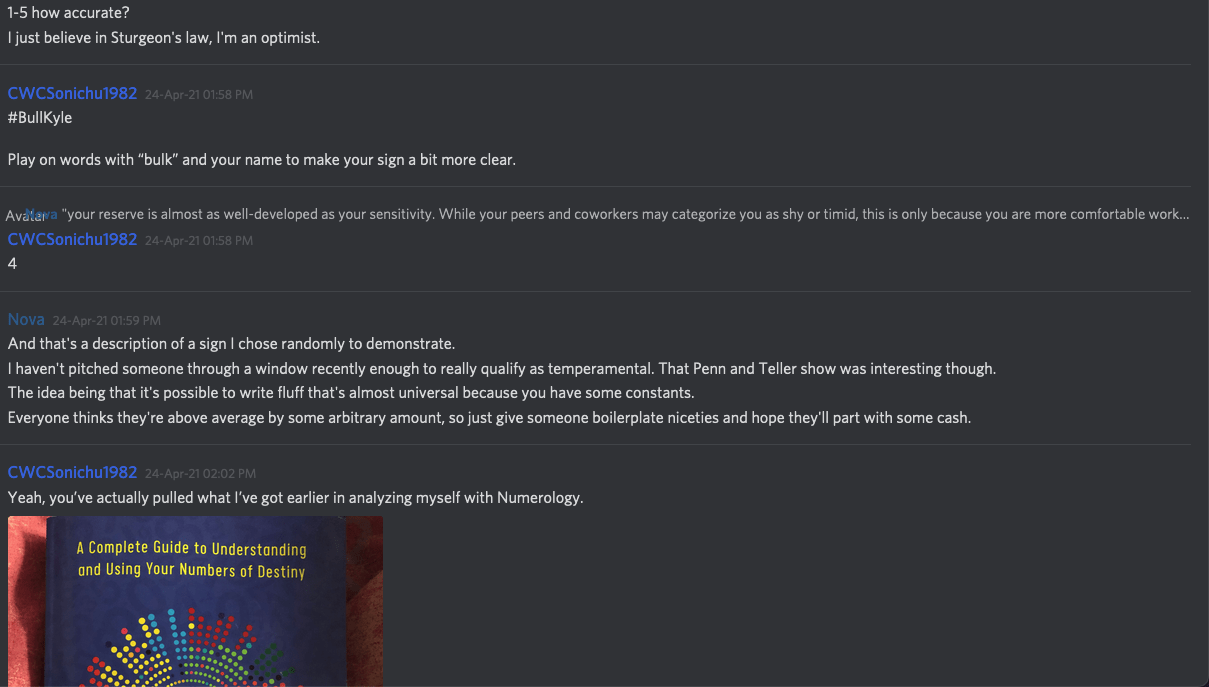Click the message mentioning Numerology
Screen dimensions: 1209x687
click(295, 497)
